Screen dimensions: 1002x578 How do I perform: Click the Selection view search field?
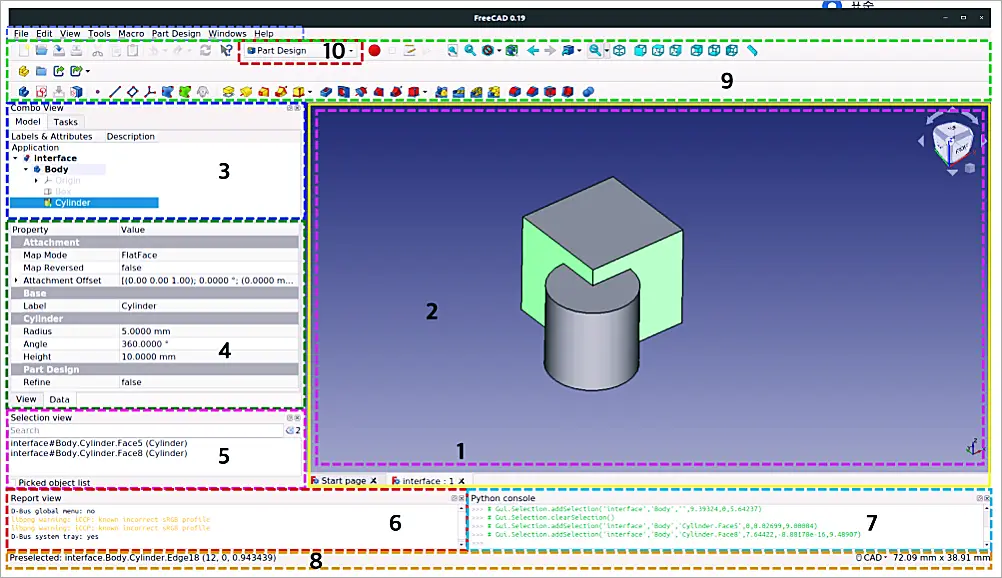(x=146, y=431)
